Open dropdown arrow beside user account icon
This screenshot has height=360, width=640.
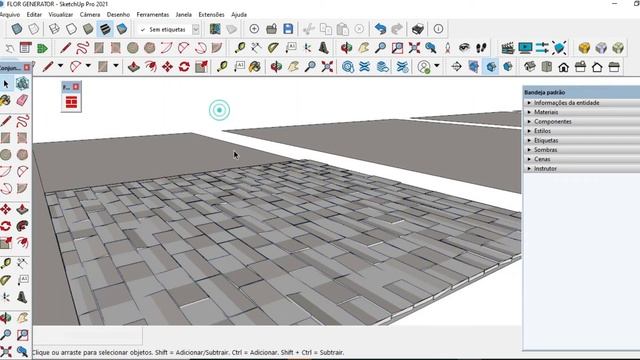coord(437,66)
